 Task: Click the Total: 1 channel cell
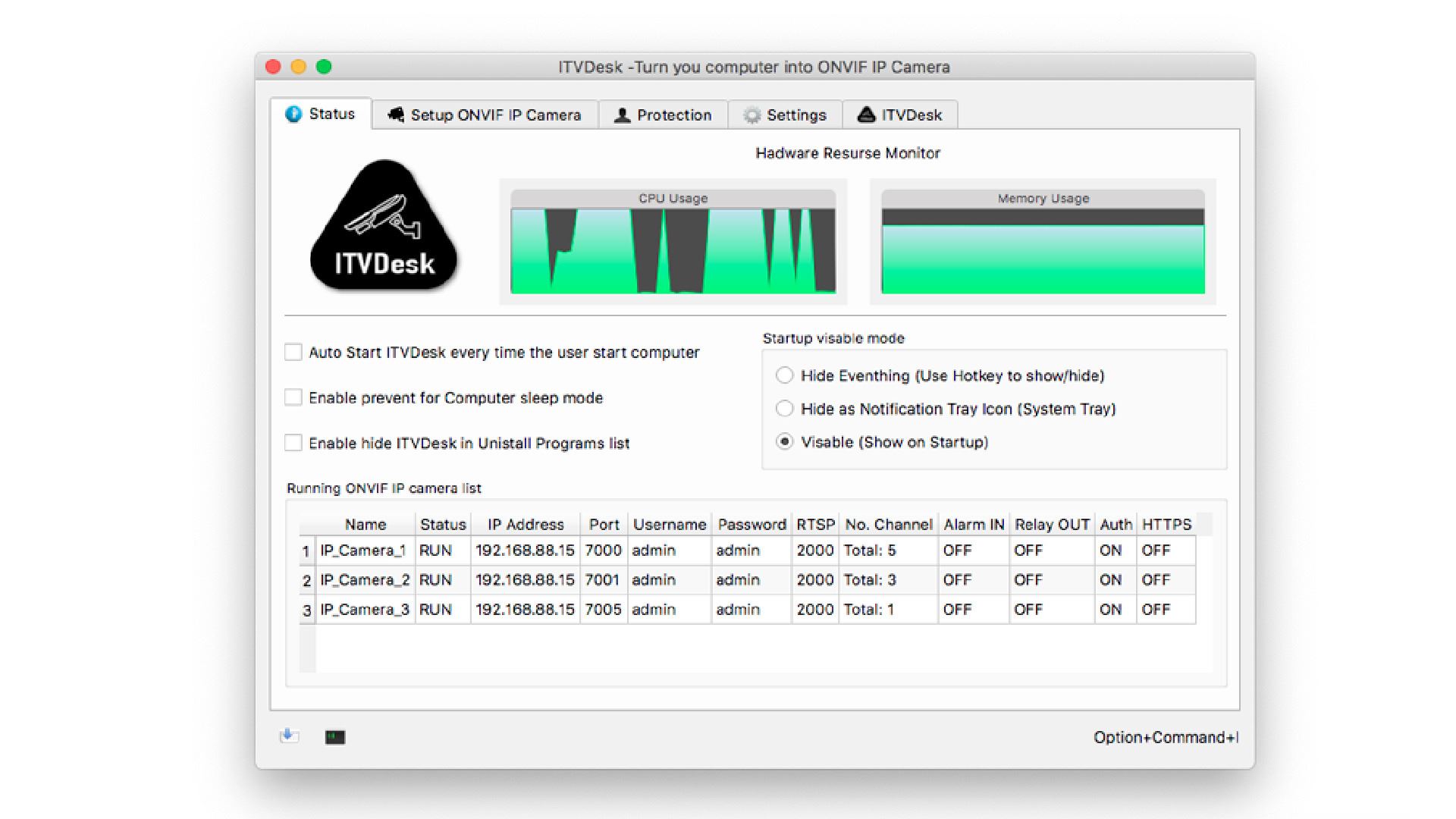(889, 610)
